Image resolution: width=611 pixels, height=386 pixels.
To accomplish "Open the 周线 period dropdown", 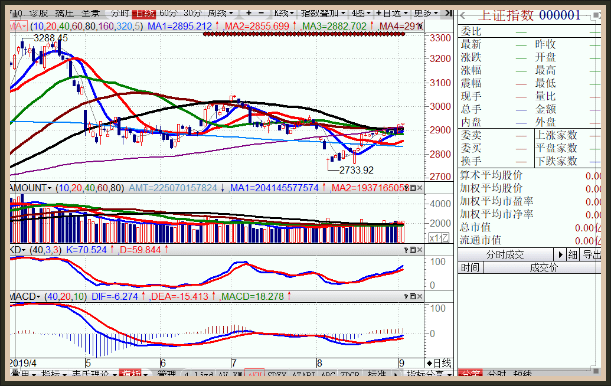I will tap(220, 13).
